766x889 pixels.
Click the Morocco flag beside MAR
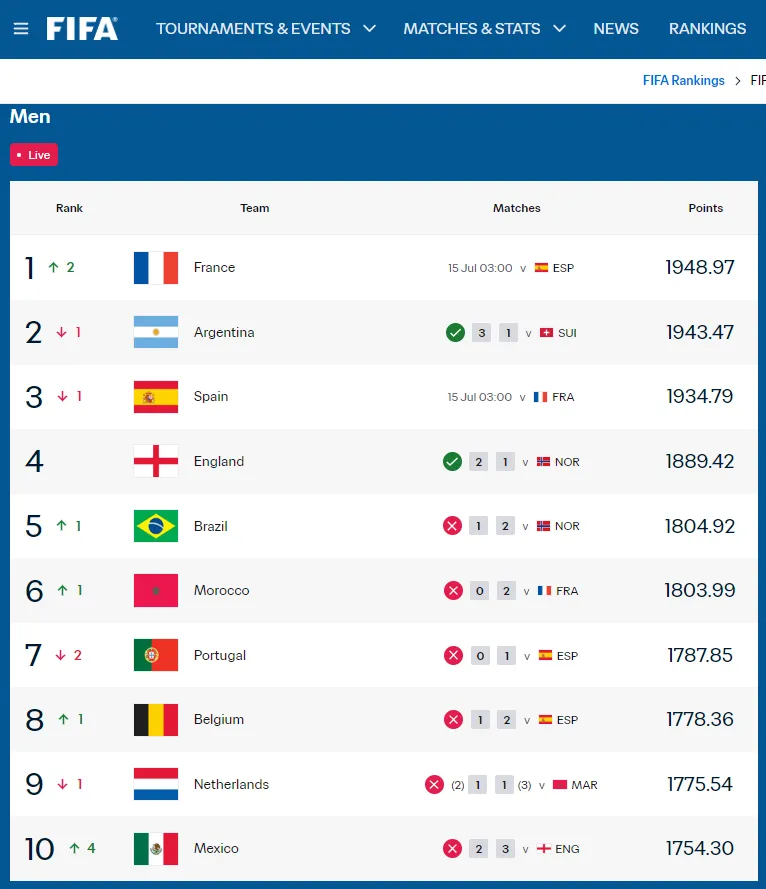(x=560, y=785)
